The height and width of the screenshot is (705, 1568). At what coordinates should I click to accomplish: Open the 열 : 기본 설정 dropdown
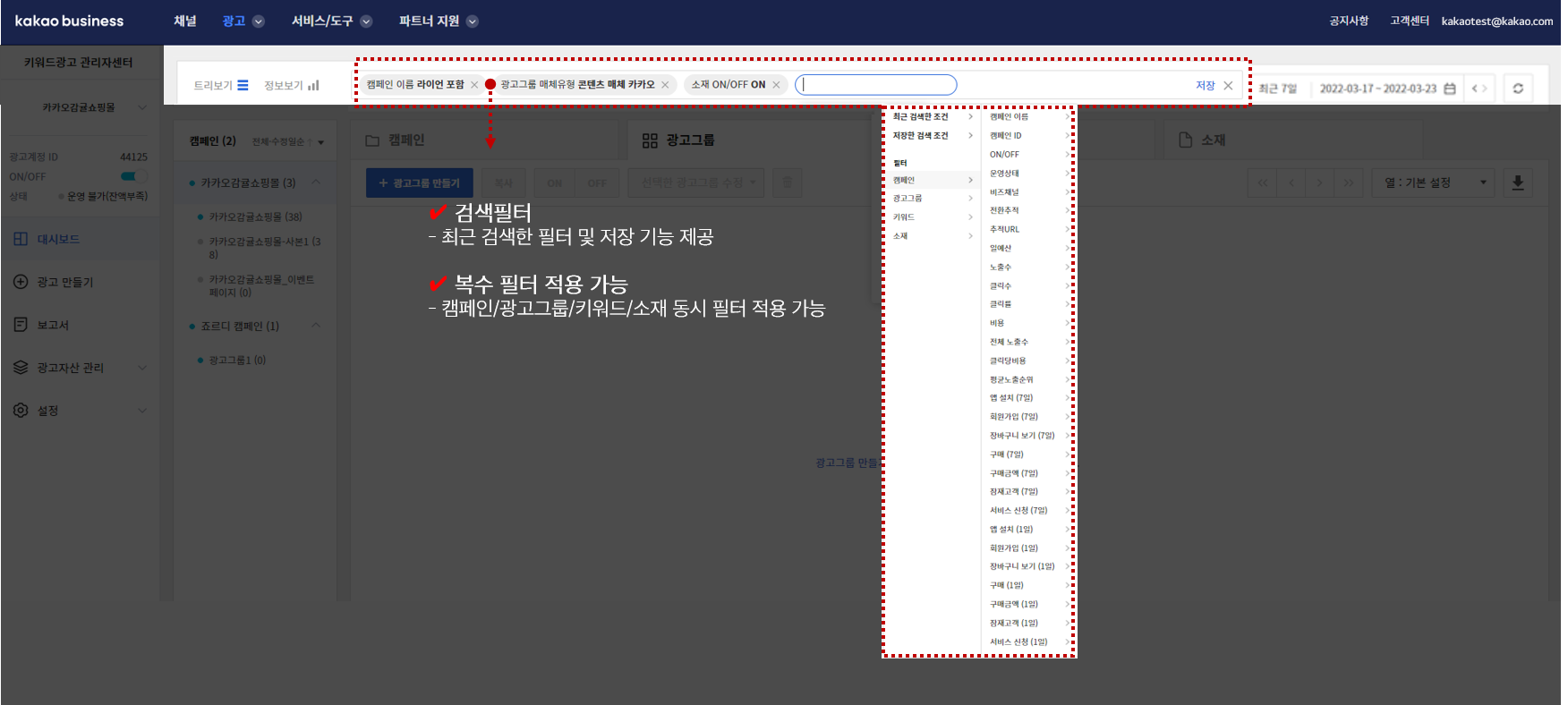coord(1435,183)
